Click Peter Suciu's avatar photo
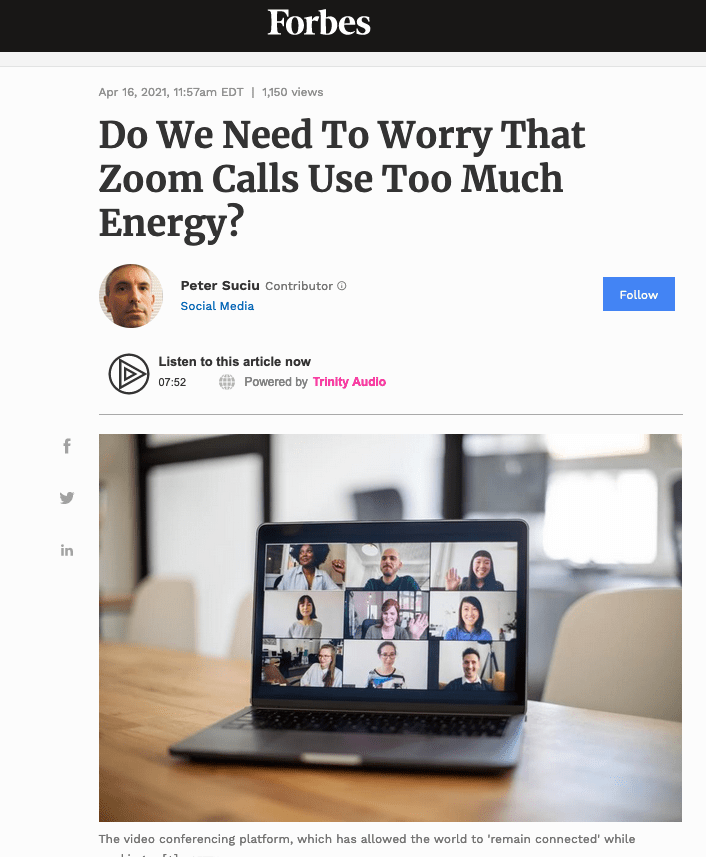 [x=131, y=296]
